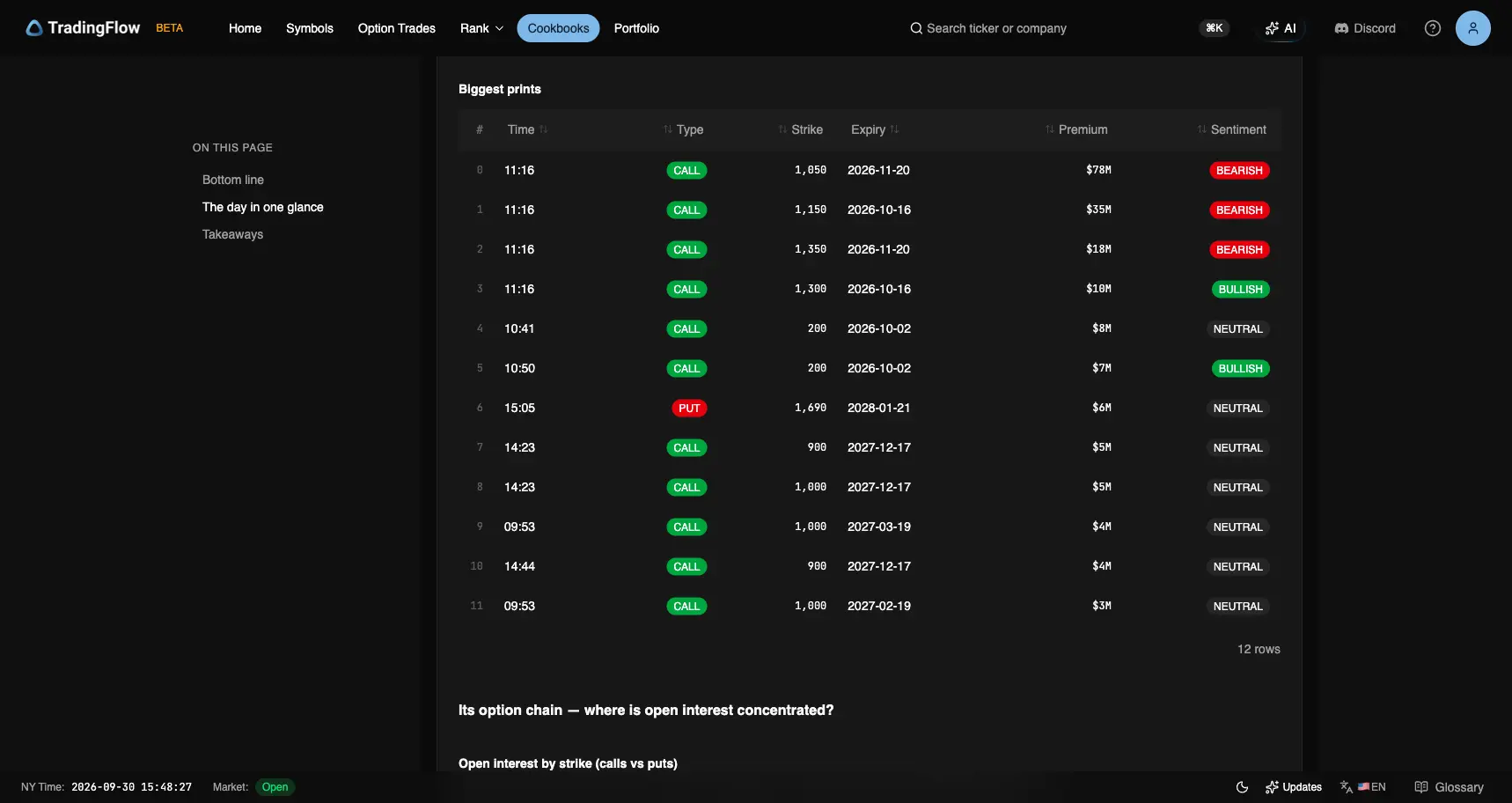The image size is (1512, 803).
Task: Click the 2027-02-19 expiry cell
Action: click(x=878, y=606)
